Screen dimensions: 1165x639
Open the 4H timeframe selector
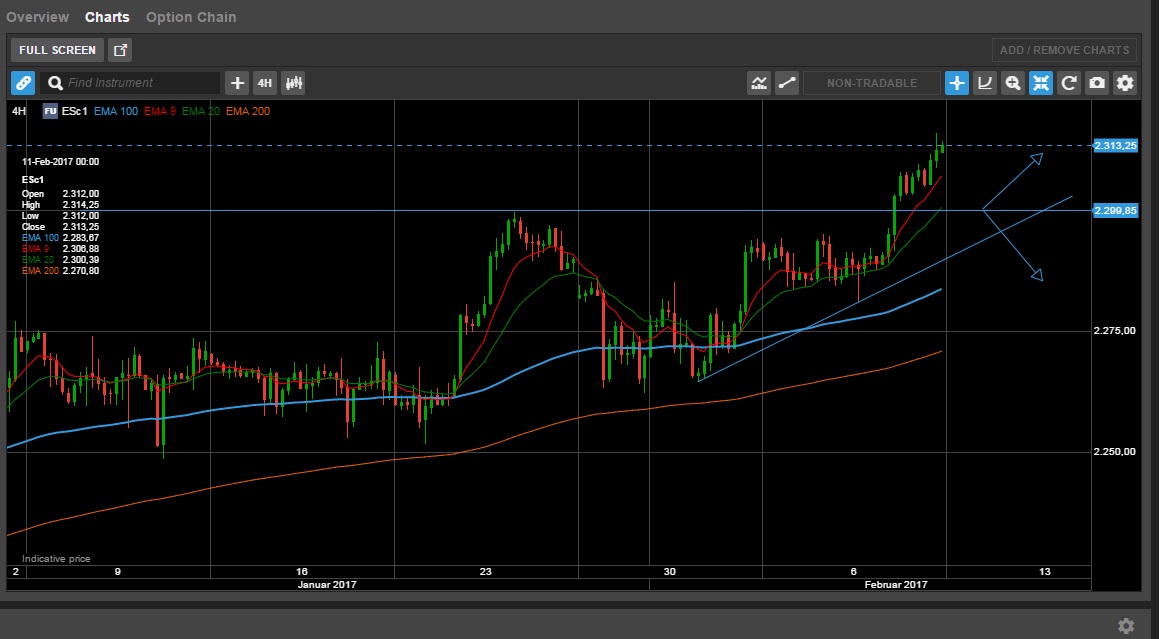point(265,83)
